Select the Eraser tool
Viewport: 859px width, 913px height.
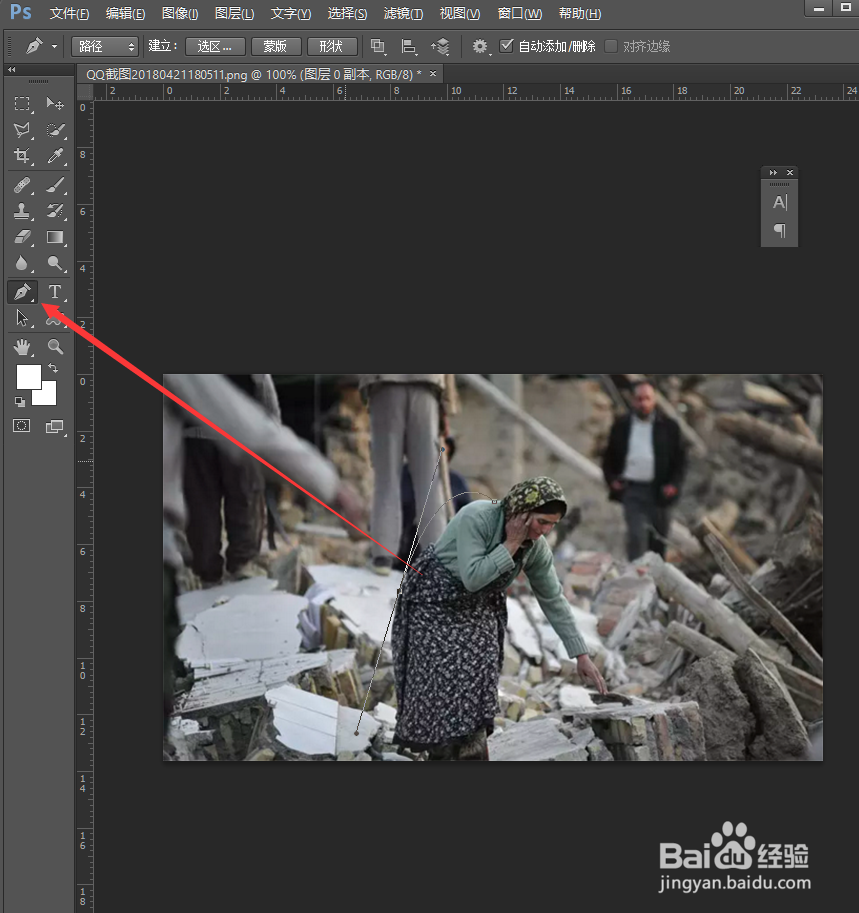(22, 238)
